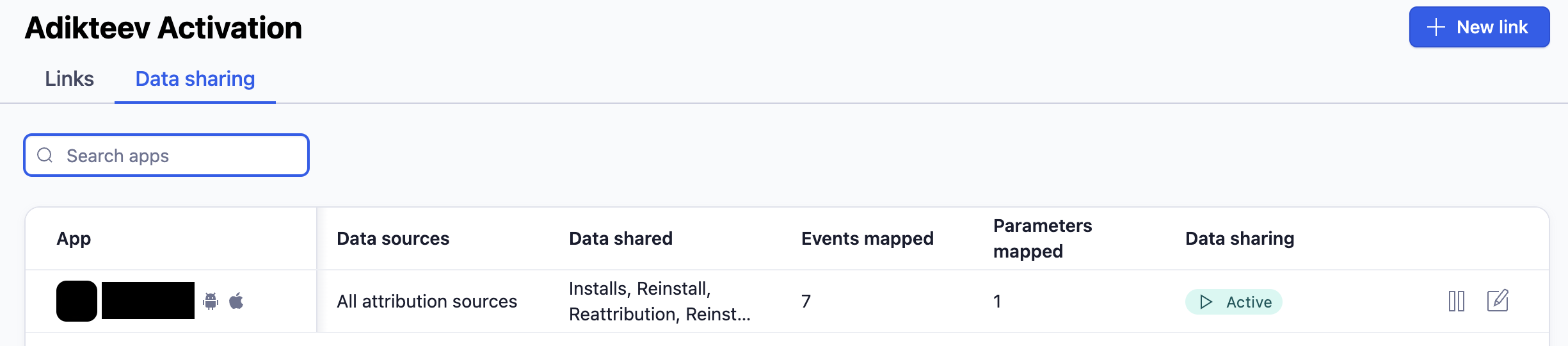
Task: Click the New link button
Action: pos(1478,27)
